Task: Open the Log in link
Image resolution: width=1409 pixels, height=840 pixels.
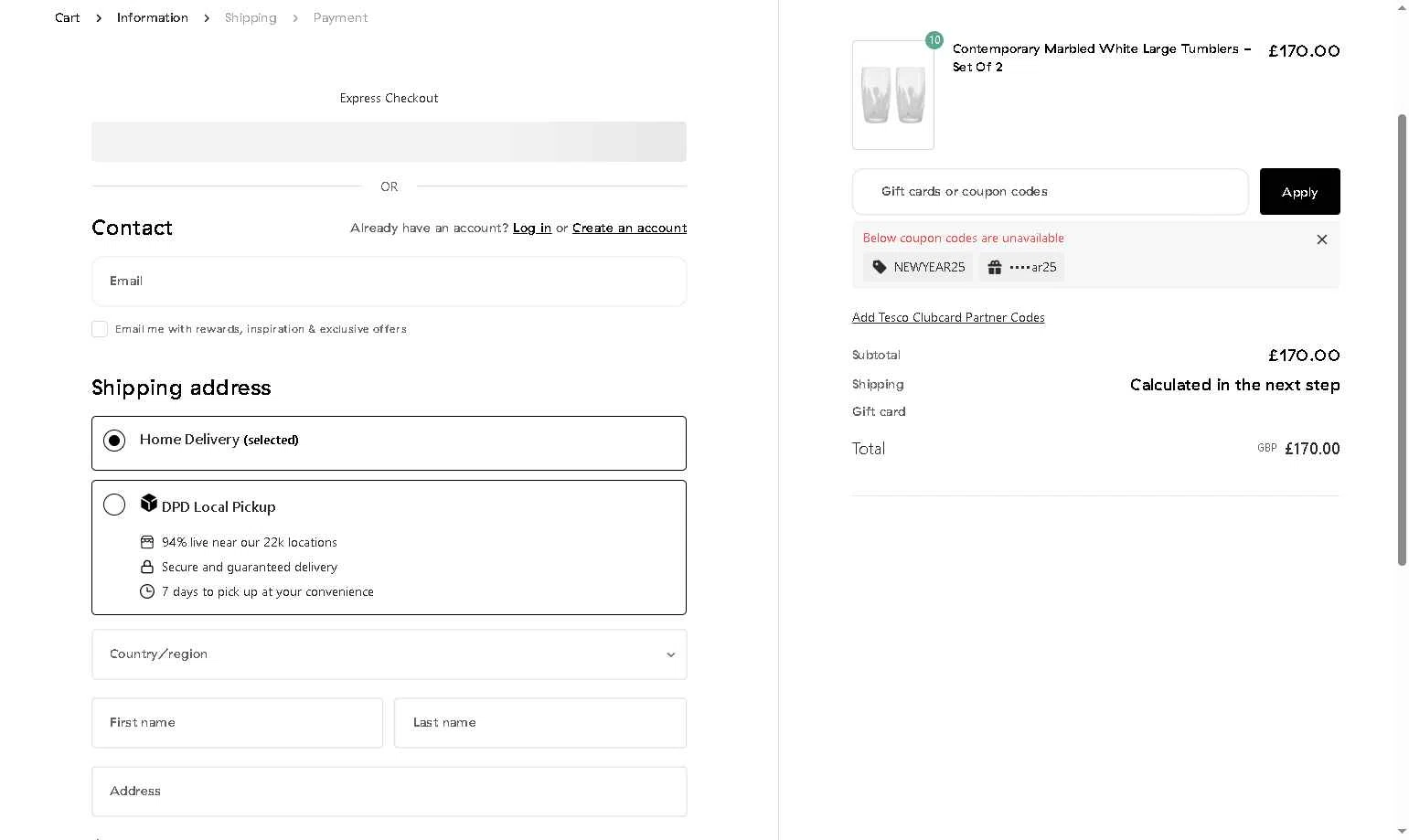Action: [531, 228]
